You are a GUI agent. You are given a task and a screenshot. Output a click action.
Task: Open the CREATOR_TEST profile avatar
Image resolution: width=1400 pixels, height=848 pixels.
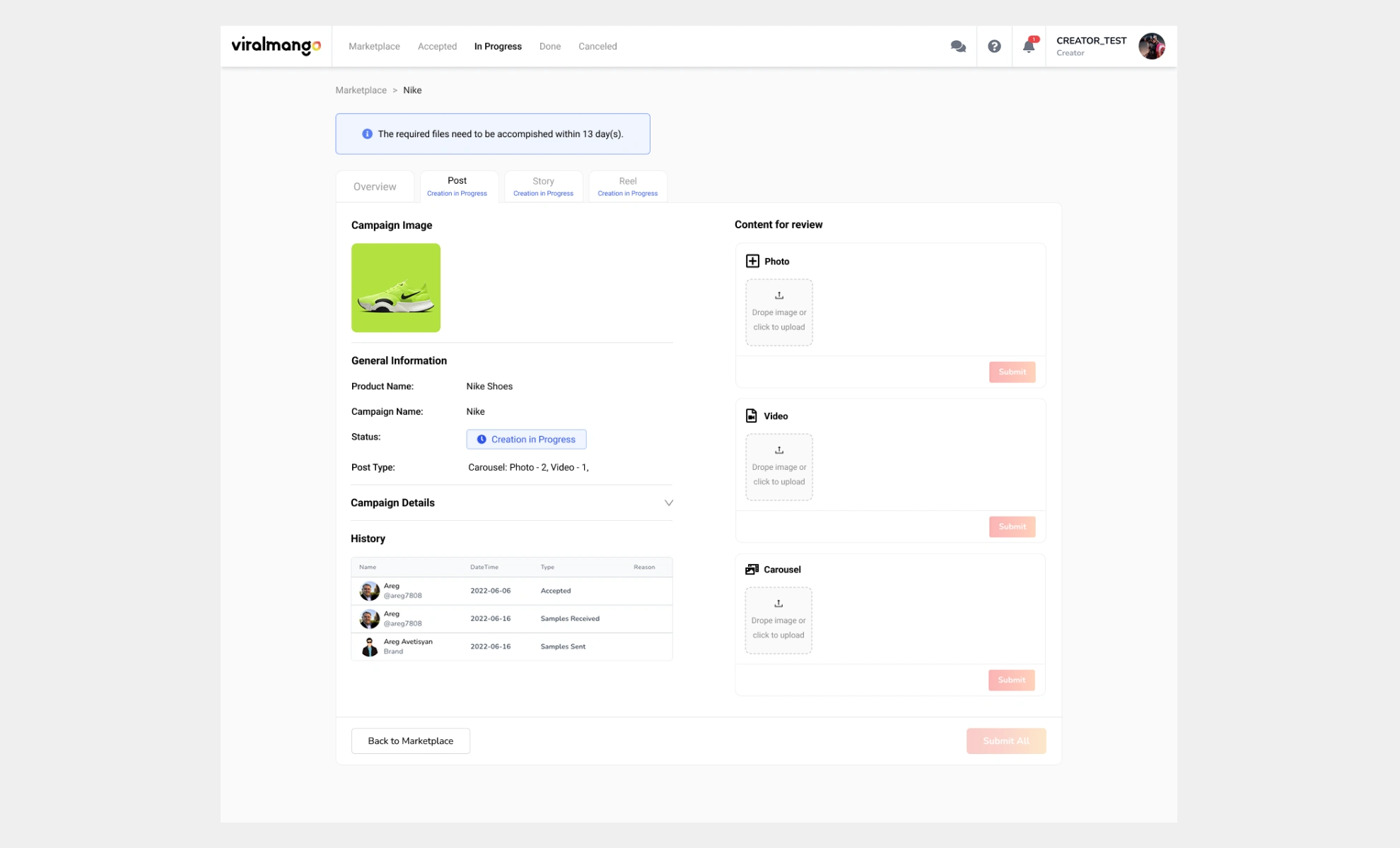(1152, 45)
